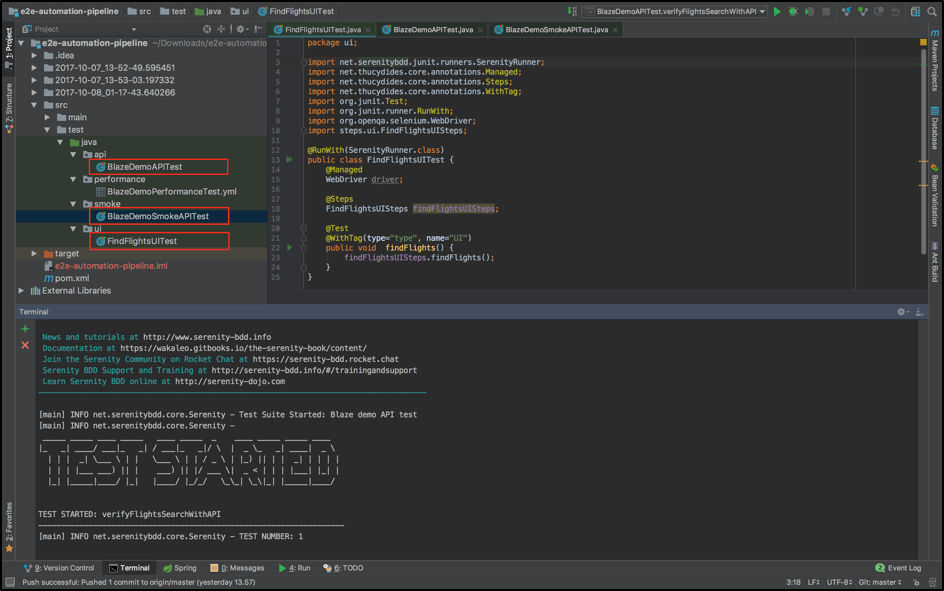Open Terminal panel settings gear
The width and height of the screenshot is (944, 591).
pos(902,312)
